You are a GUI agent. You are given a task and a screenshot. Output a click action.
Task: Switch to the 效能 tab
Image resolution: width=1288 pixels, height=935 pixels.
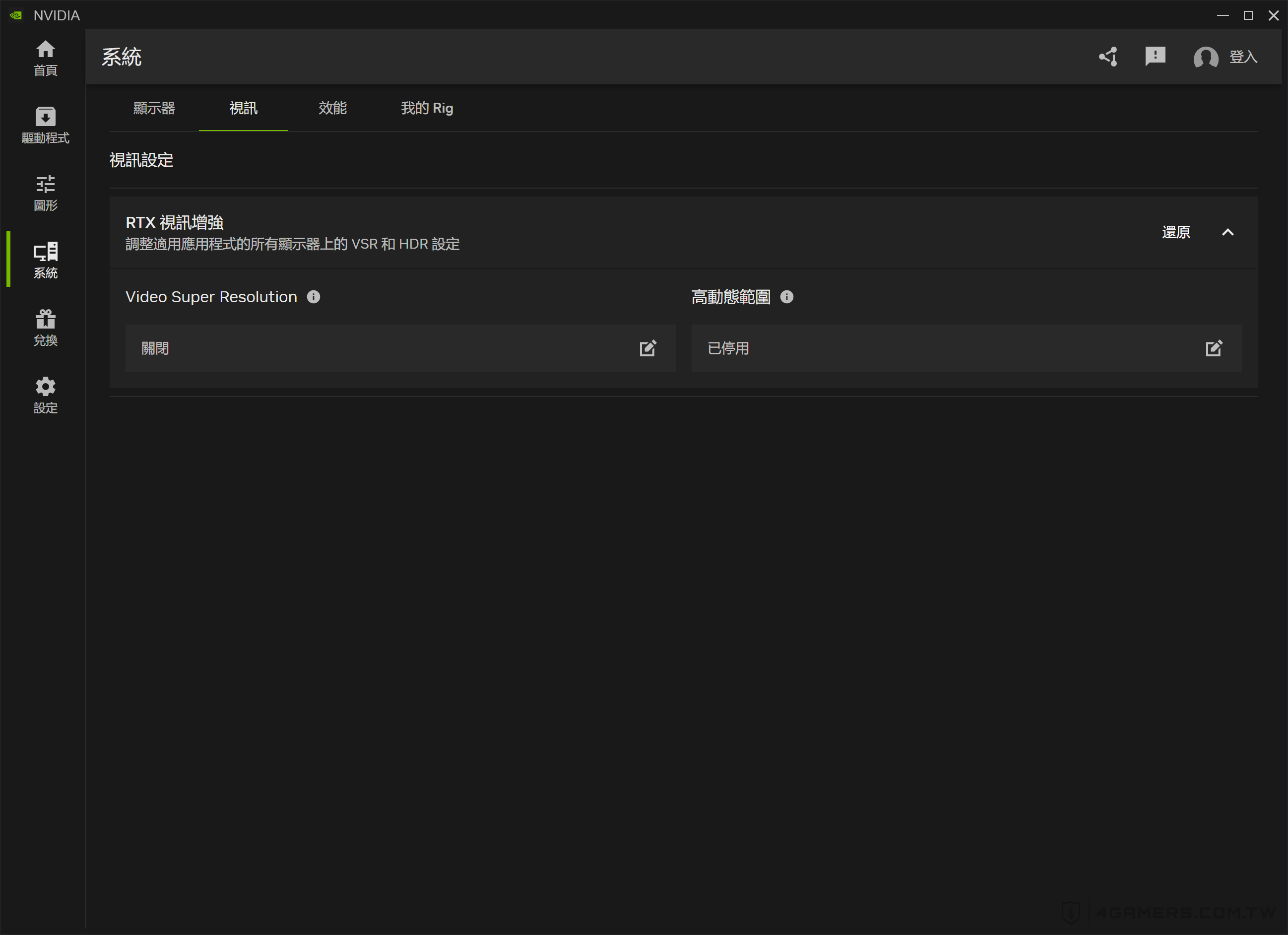point(332,108)
